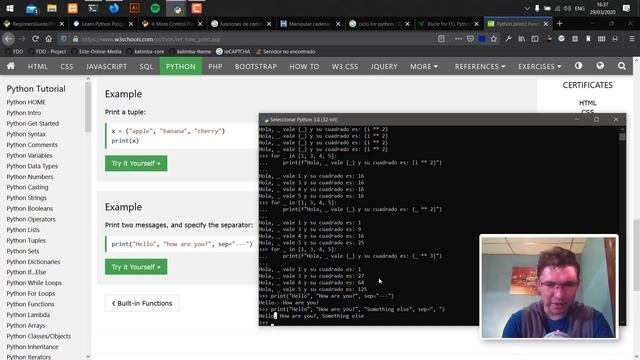The image size is (640, 360).
Task: Open the kalimba-core bookmark
Action: click(145, 51)
